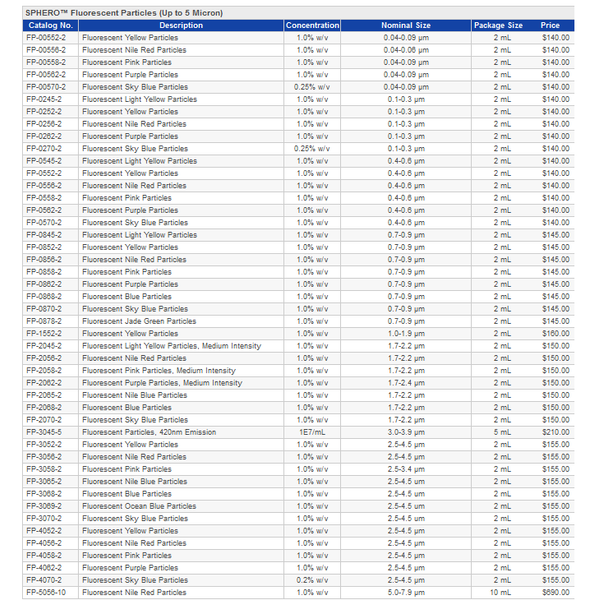This screenshot has width=600, height=600.
Task: Click the 5 mL package size
Action: click(x=502, y=432)
